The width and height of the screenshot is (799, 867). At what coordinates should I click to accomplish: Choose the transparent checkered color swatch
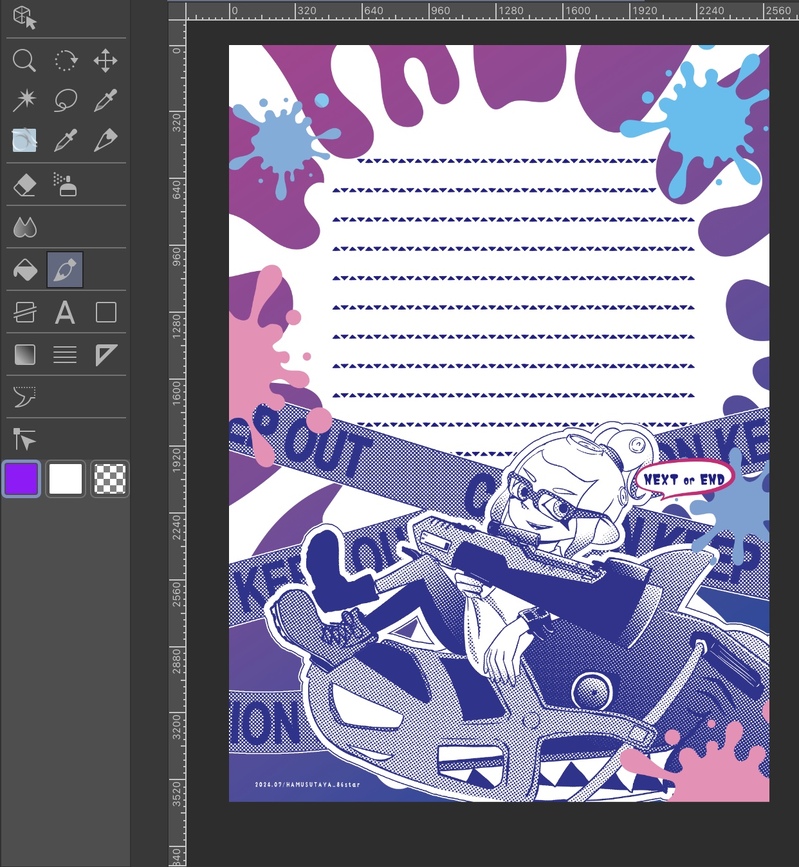click(x=109, y=479)
